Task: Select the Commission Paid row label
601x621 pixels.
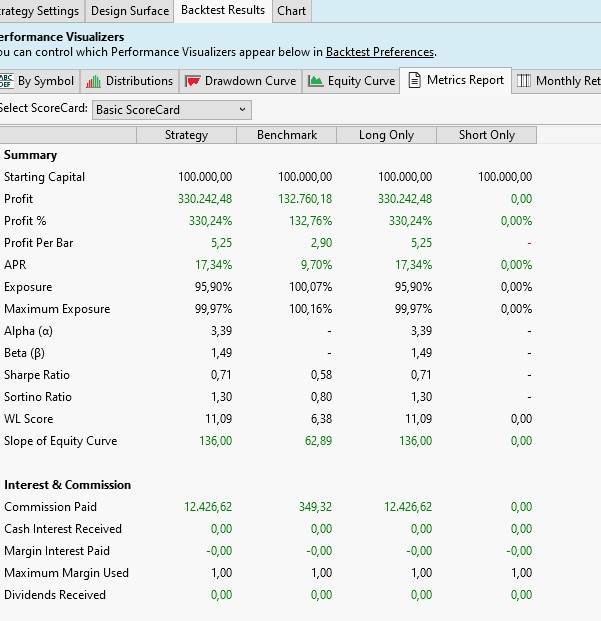Action: (50, 507)
